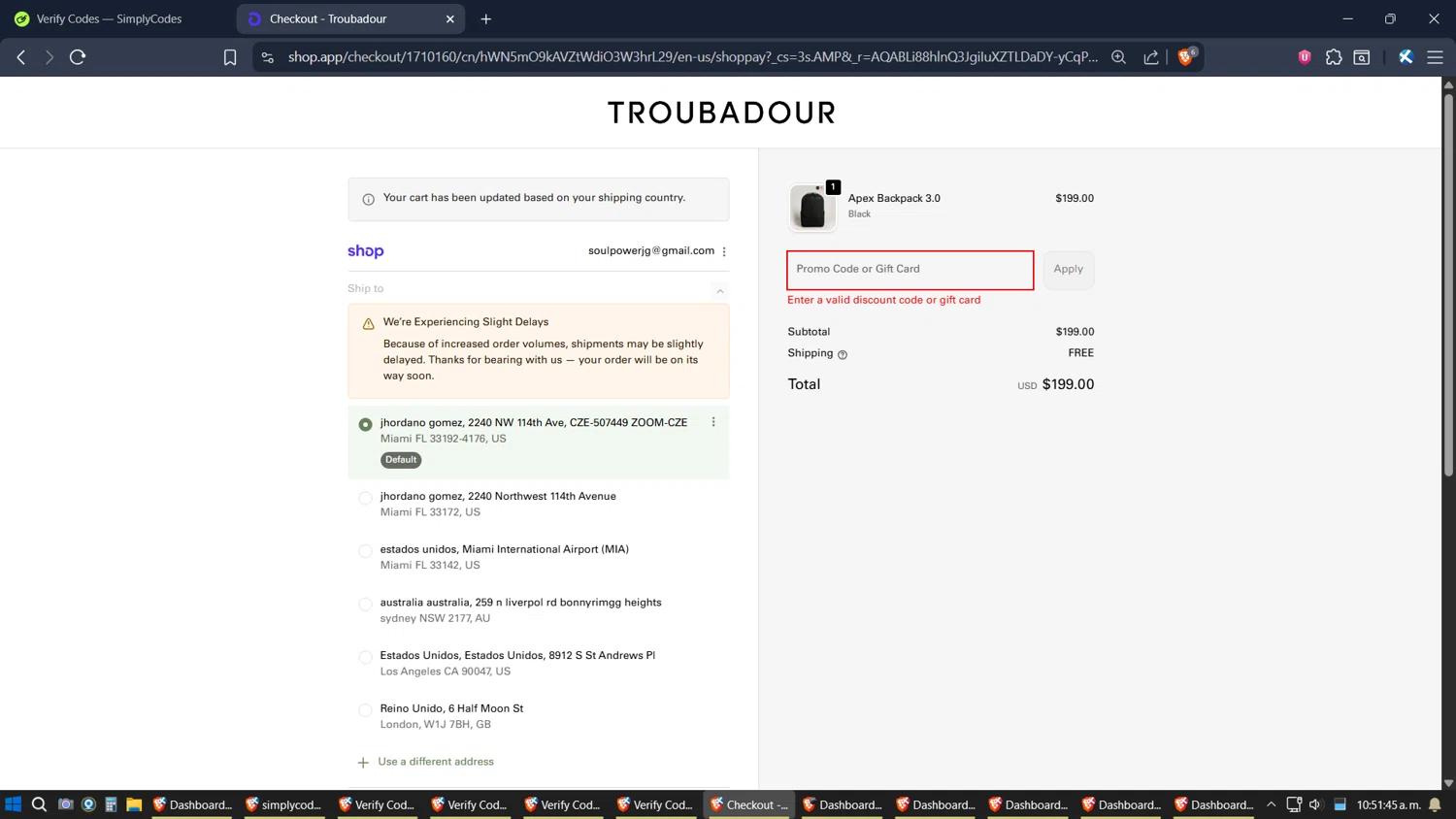
Task: Click the email soulpowerjg@gmail.com
Action: click(x=651, y=251)
